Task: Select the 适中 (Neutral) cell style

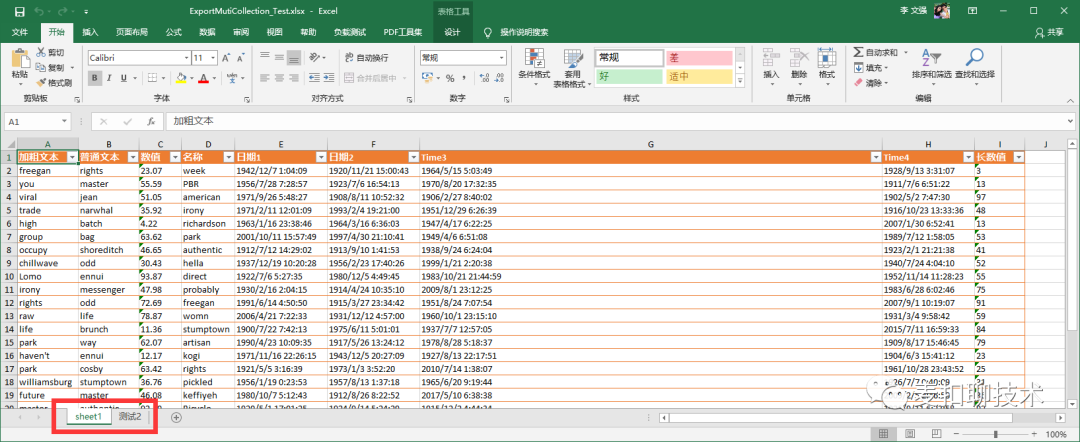Action: pyautogui.click(x=698, y=76)
